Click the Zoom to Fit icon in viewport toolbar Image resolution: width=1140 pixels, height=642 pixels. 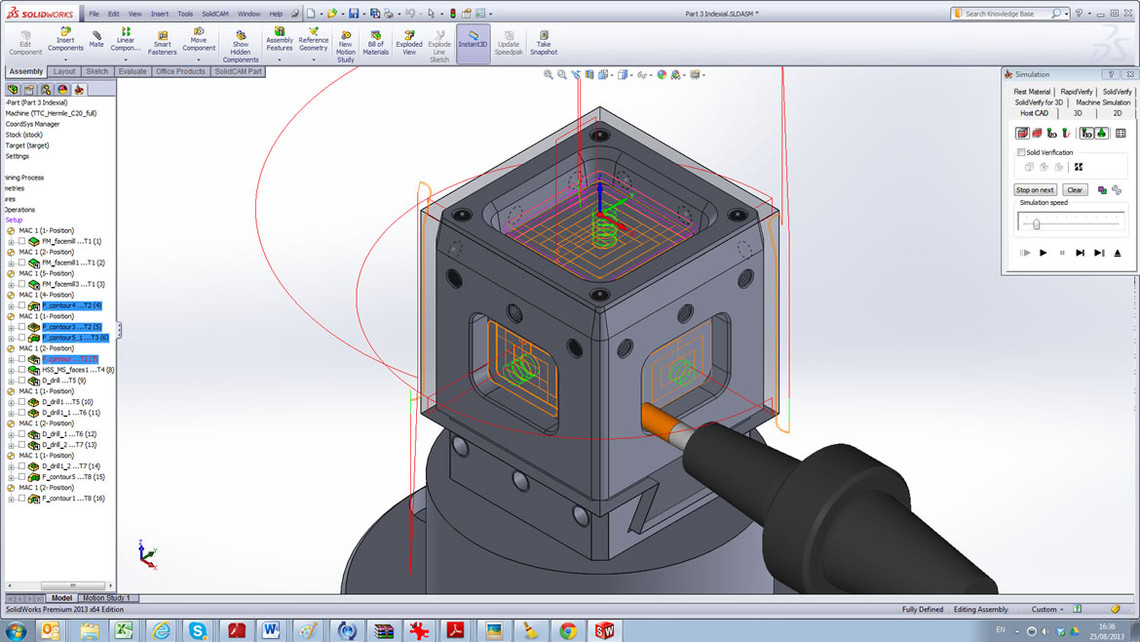tap(548, 74)
